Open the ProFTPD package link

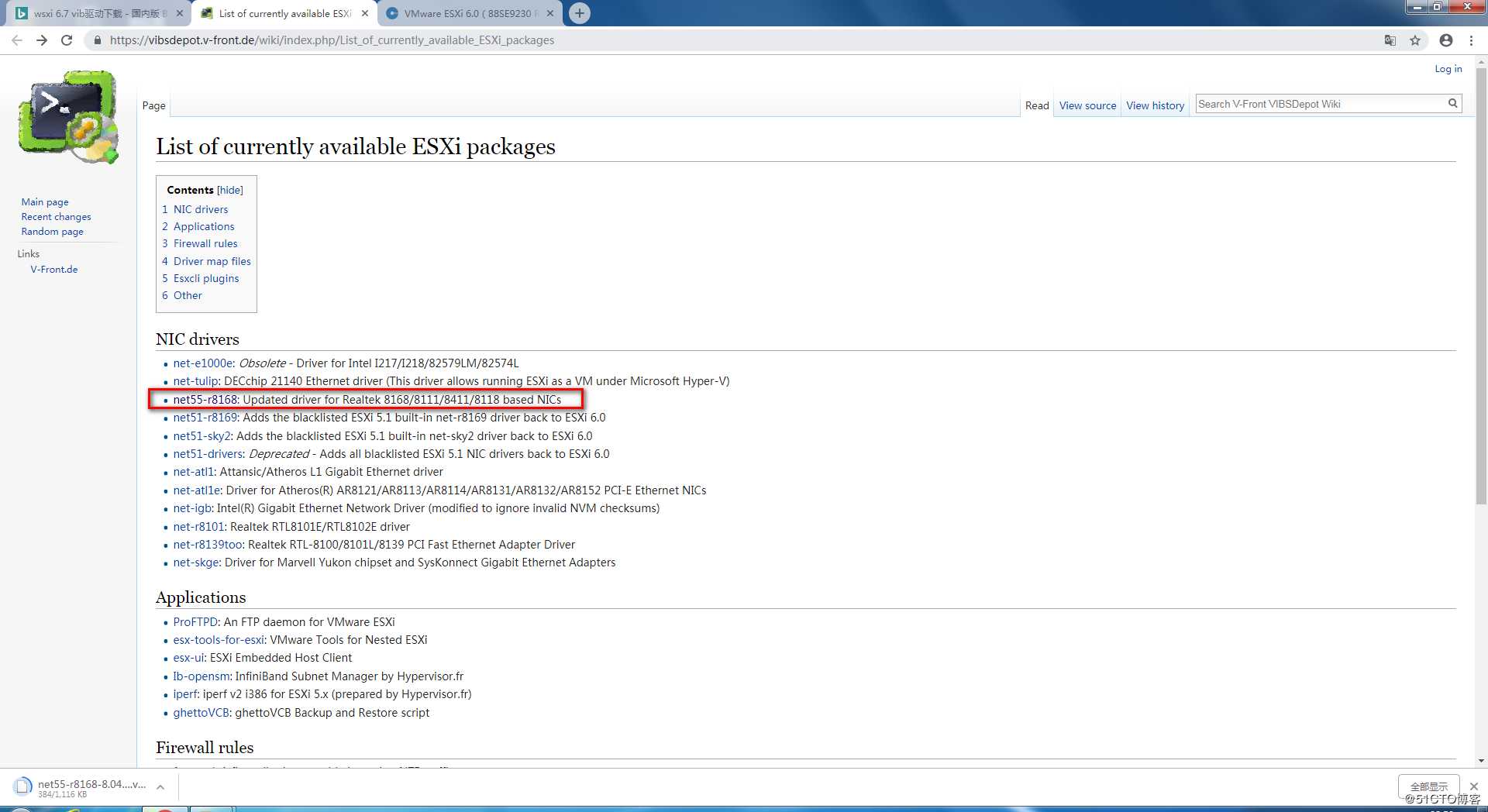(195, 621)
